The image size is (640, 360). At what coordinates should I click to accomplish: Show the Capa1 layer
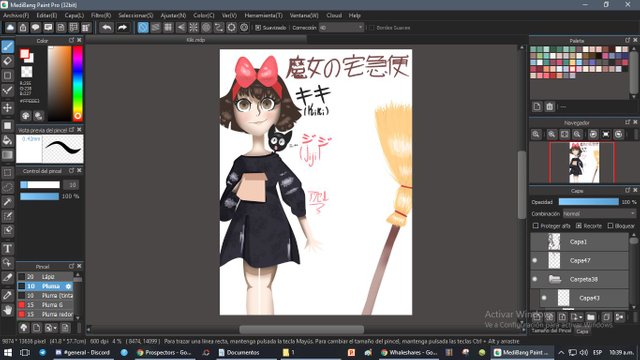point(535,242)
